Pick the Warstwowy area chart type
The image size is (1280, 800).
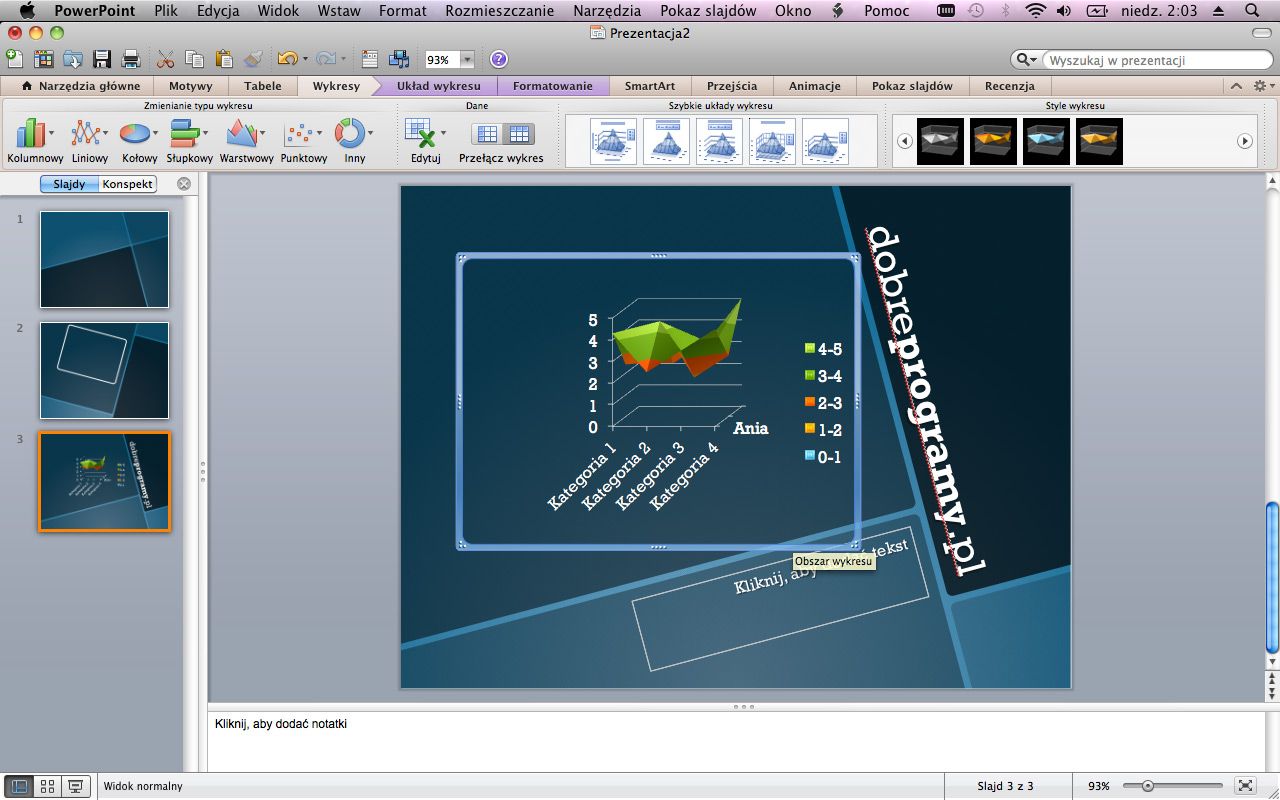(242, 140)
